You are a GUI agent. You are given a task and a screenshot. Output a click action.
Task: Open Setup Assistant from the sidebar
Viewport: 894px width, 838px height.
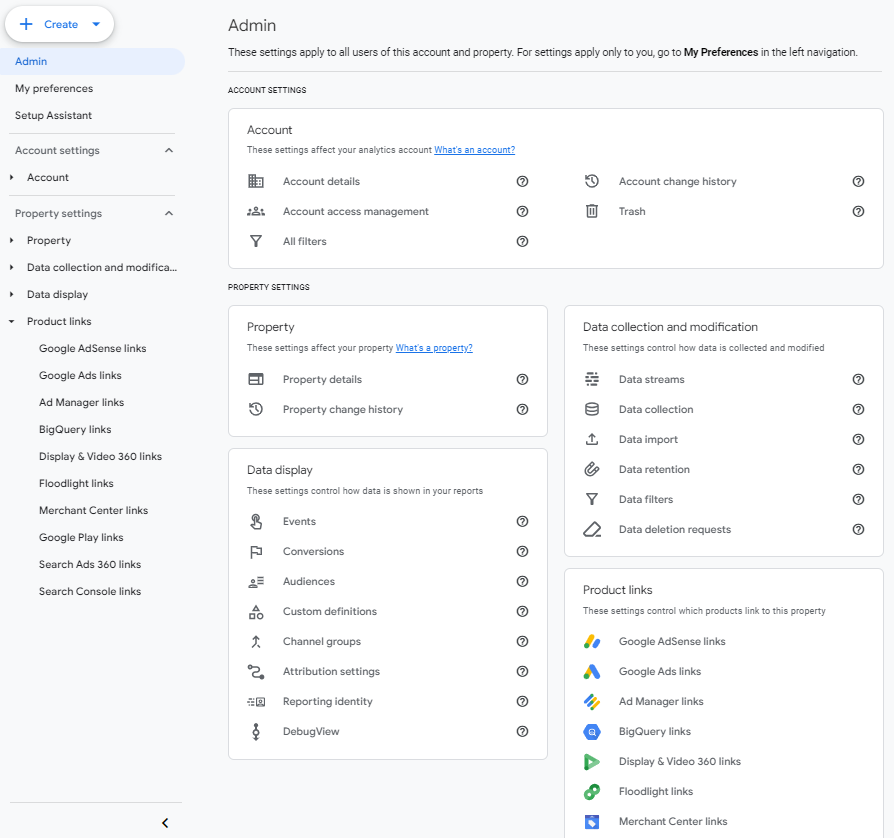[53, 115]
